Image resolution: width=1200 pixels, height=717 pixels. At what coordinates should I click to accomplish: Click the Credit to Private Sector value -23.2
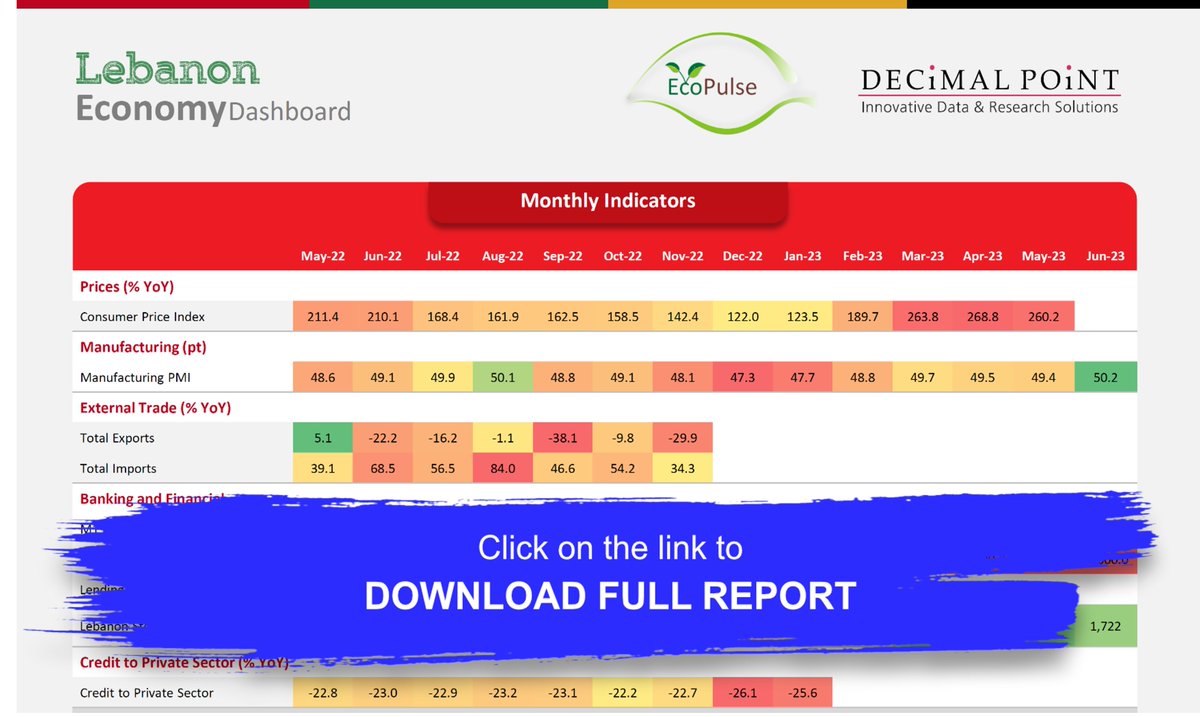pyautogui.click(x=502, y=692)
